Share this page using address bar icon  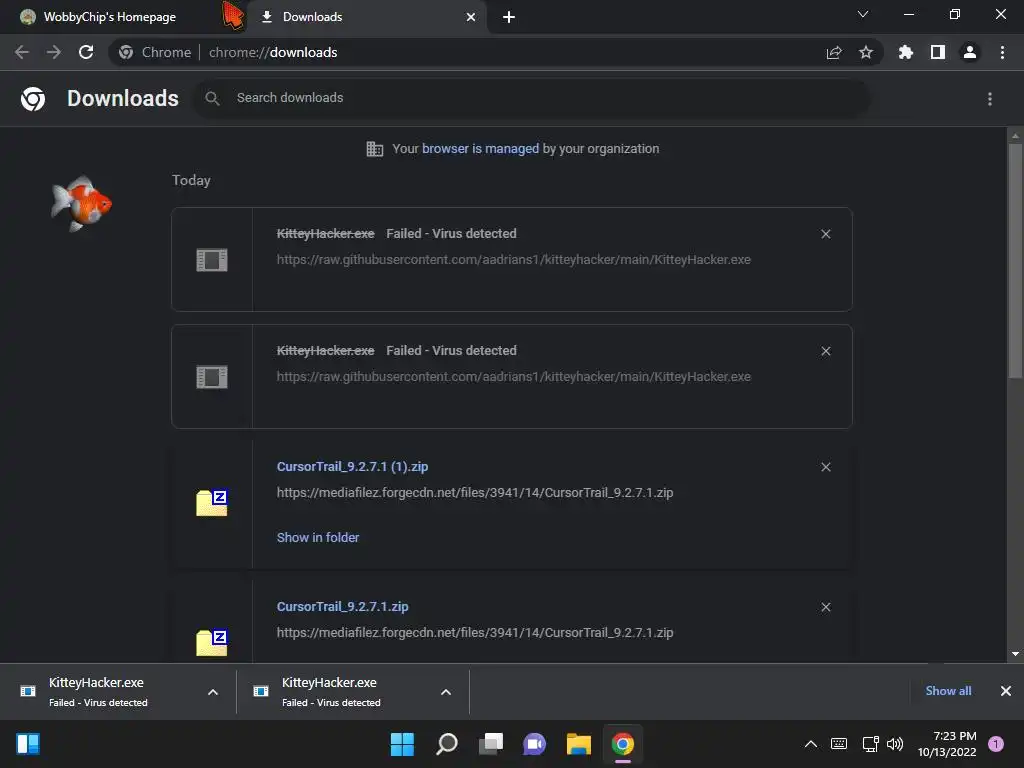point(834,53)
